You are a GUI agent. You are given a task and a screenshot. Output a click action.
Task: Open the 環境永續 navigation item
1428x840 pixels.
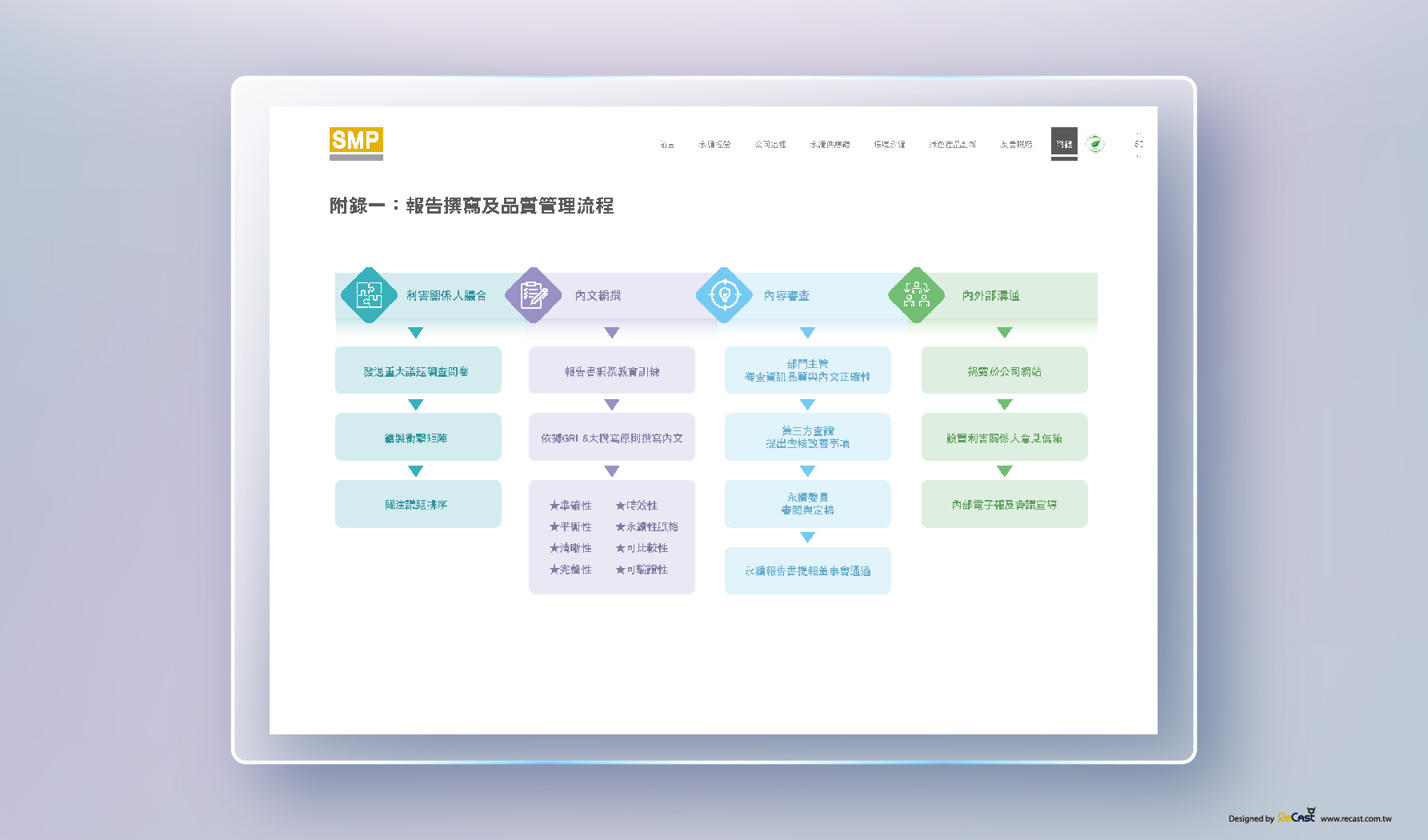890,145
